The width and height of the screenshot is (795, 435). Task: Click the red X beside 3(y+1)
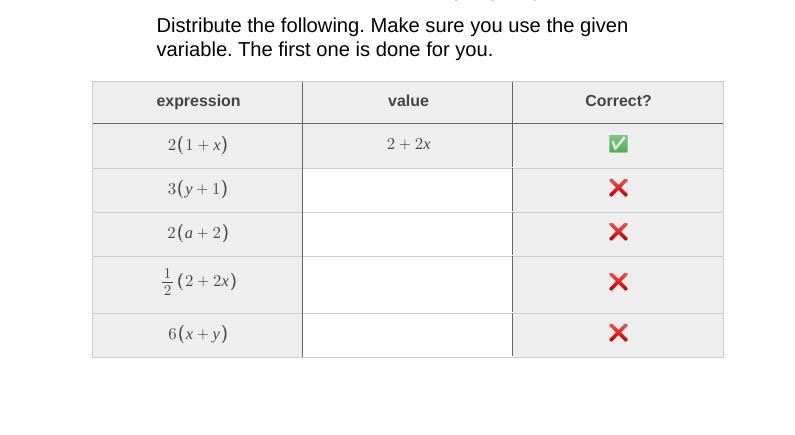click(x=618, y=188)
